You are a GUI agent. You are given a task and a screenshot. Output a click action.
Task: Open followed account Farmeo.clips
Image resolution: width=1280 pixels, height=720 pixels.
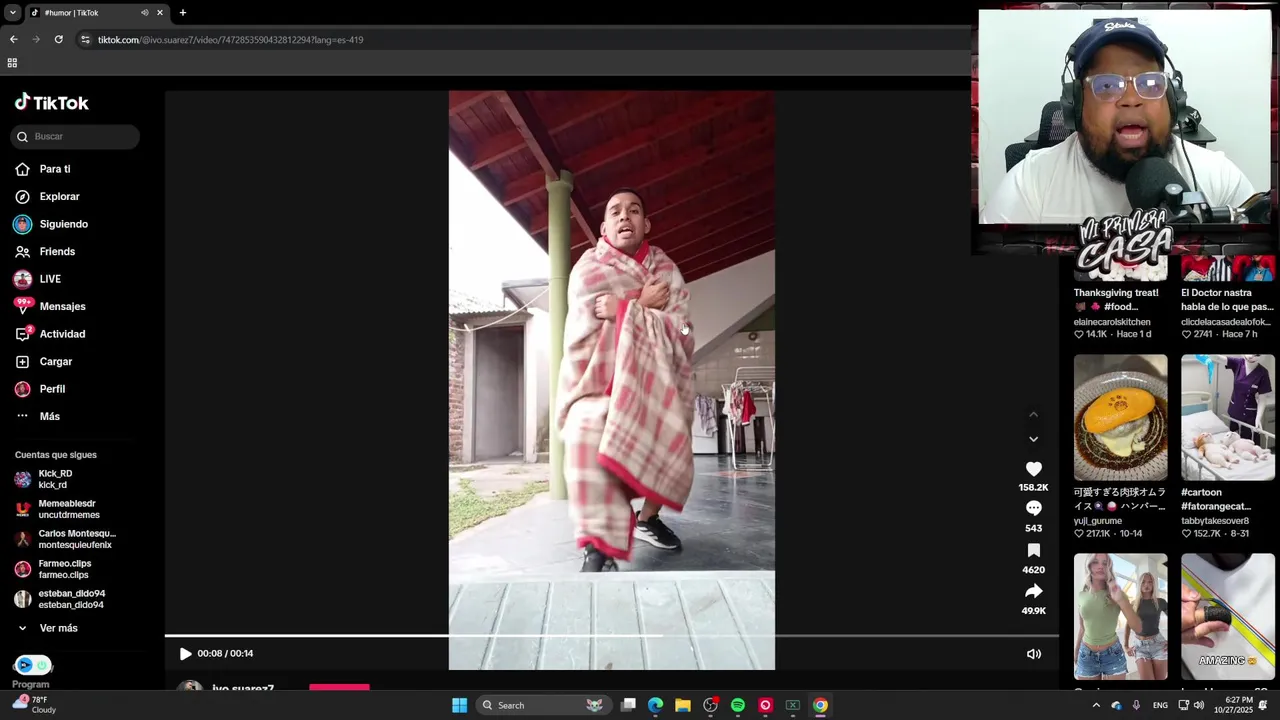point(53,569)
